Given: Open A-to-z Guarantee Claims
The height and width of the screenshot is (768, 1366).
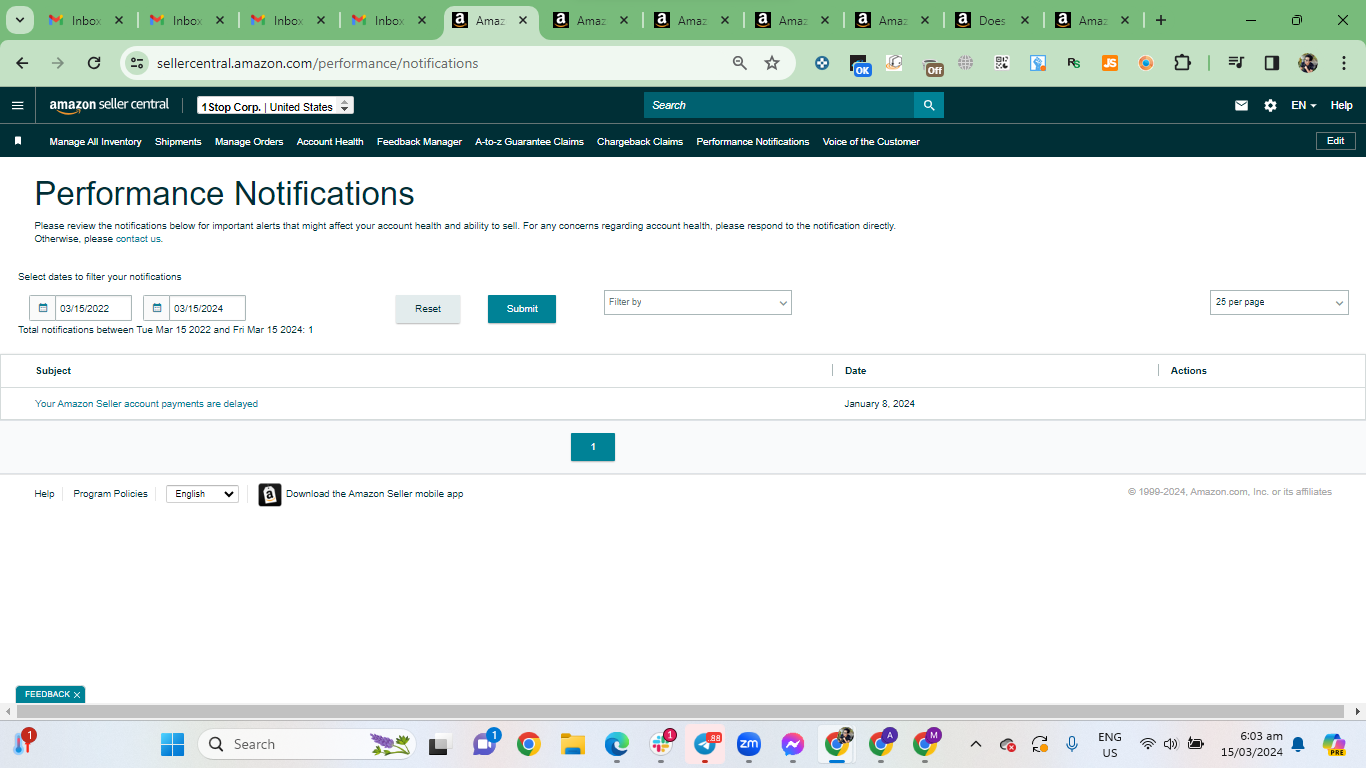Looking at the screenshot, I should click(529, 142).
